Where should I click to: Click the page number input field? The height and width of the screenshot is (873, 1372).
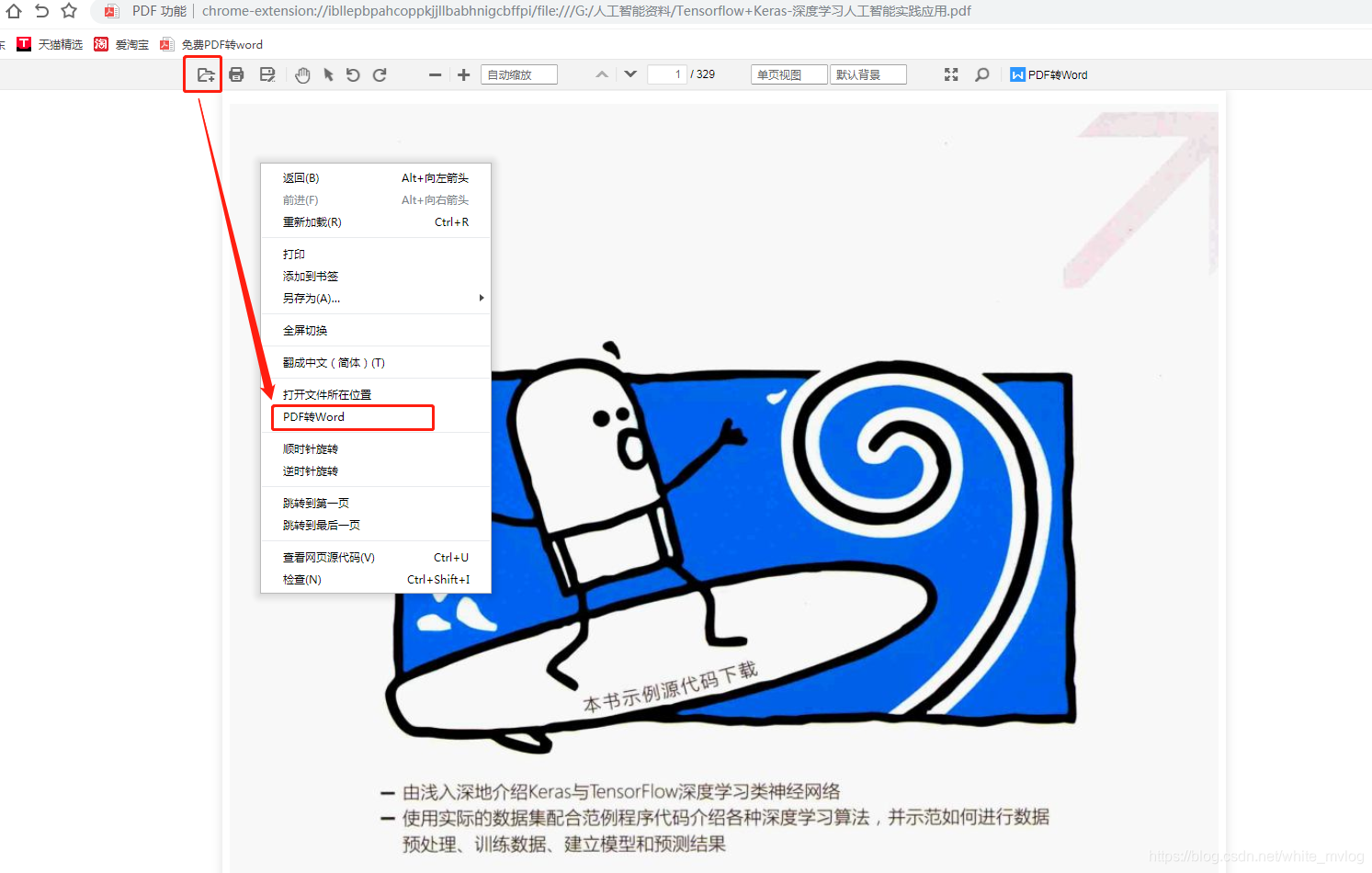pos(667,74)
